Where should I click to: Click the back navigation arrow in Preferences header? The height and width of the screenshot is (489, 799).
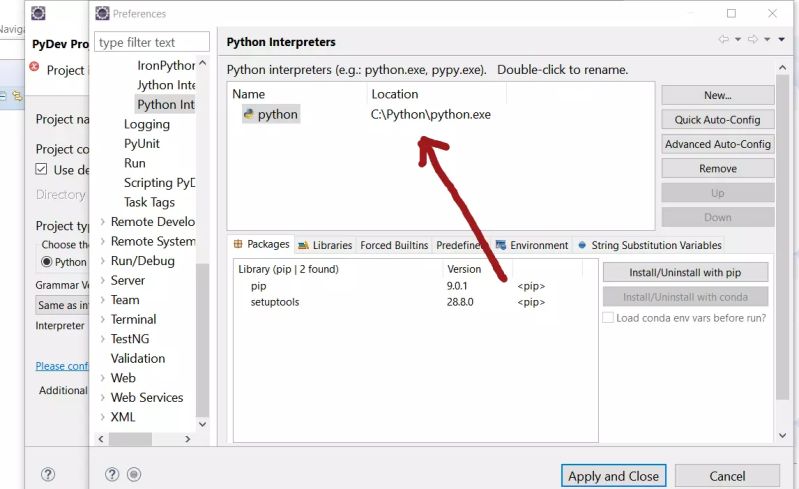724,39
